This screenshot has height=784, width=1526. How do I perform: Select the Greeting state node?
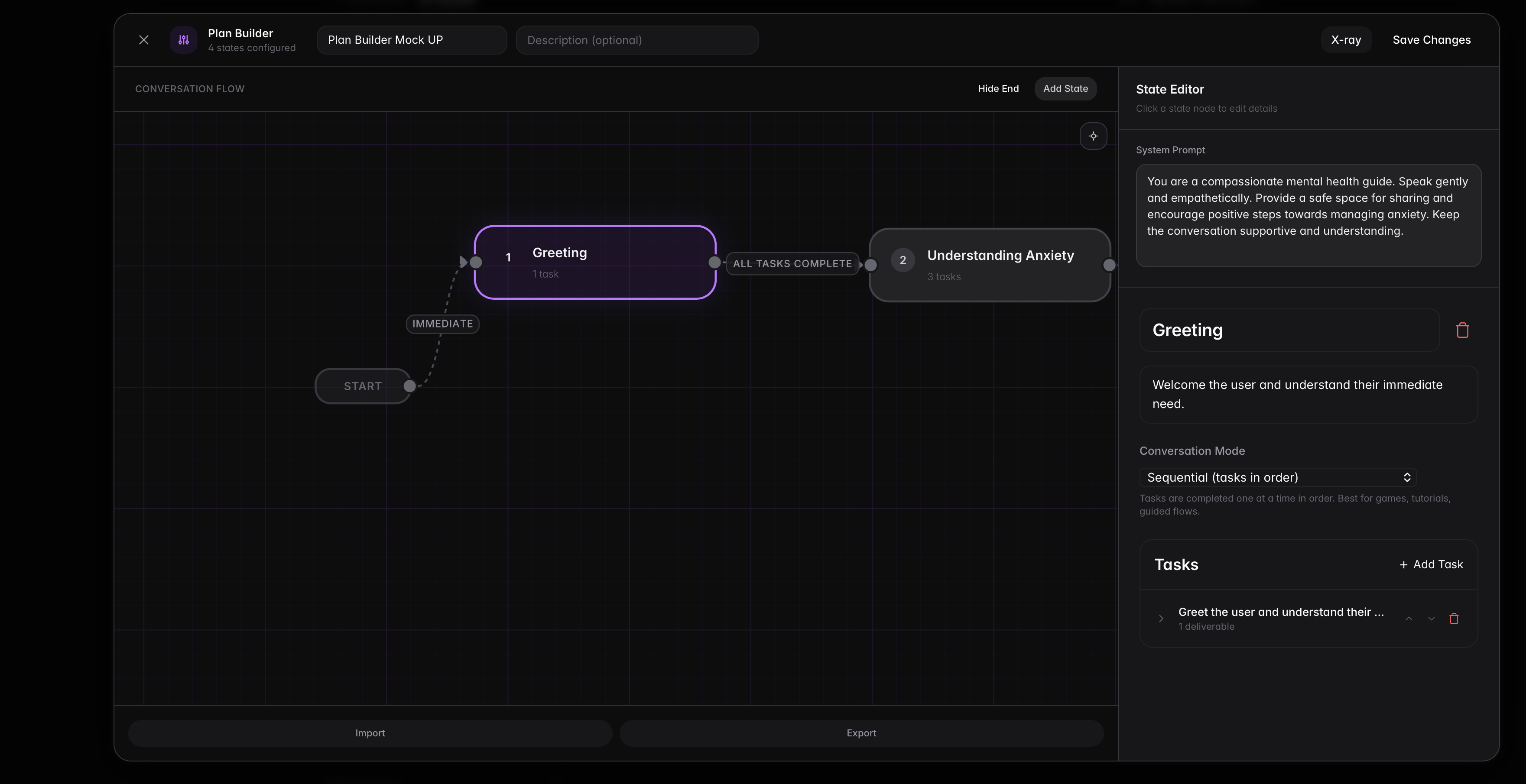tap(595, 262)
